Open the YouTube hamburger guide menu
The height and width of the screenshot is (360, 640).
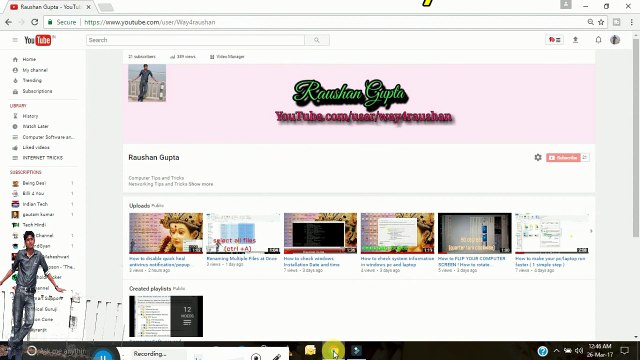click(15, 40)
